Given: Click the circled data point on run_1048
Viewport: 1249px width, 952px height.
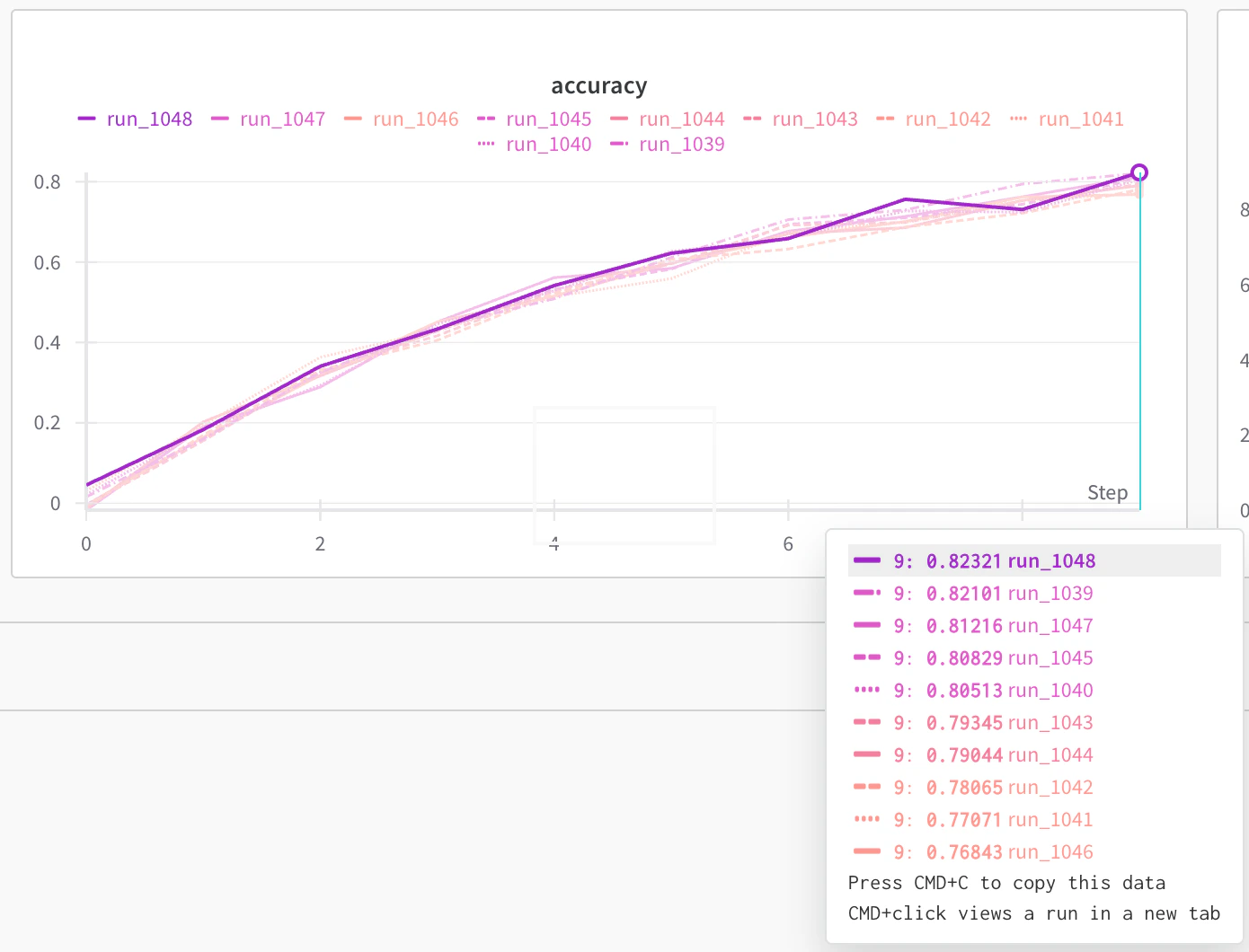Looking at the screenshot, I should (1139, 172).
